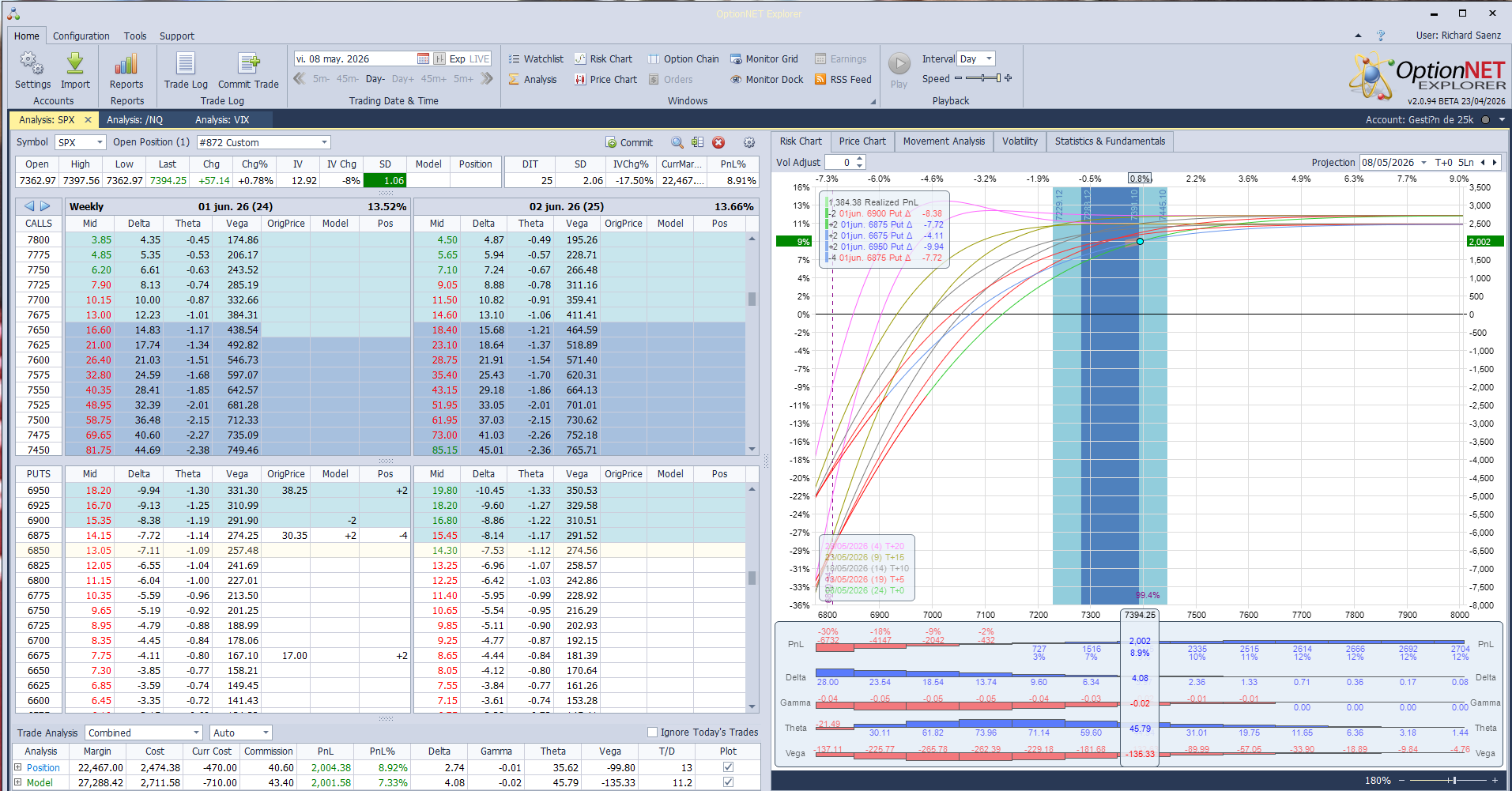The width and height of the screenshot is (1512, 791).
Task: Click the T+0 projection button
Action: click(x=1443, y=163)
